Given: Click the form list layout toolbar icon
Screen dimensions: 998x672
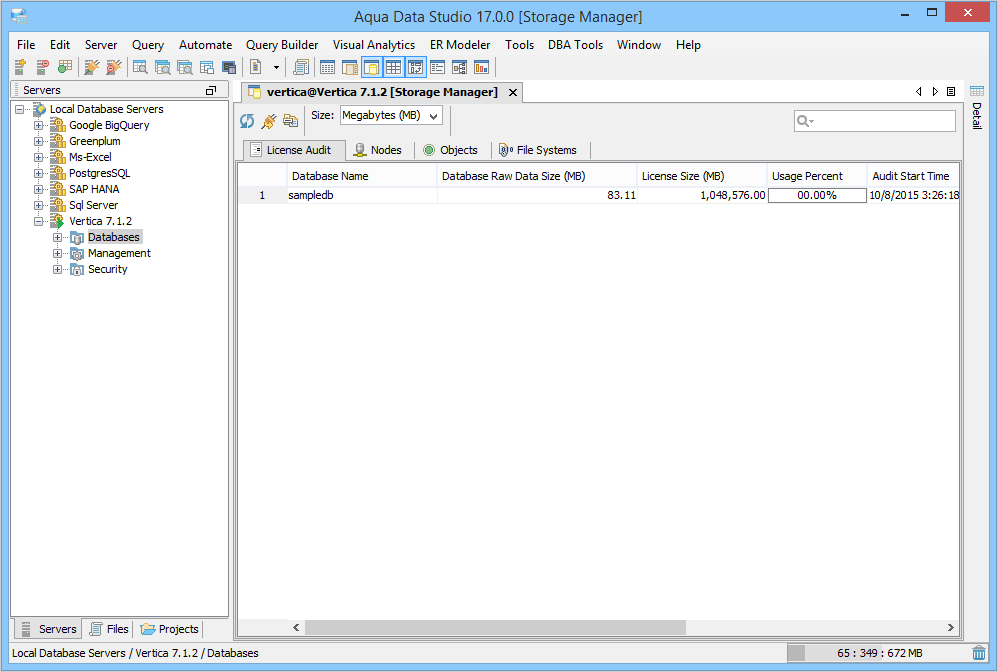Looking at the screenshot, I should [437, 67].
